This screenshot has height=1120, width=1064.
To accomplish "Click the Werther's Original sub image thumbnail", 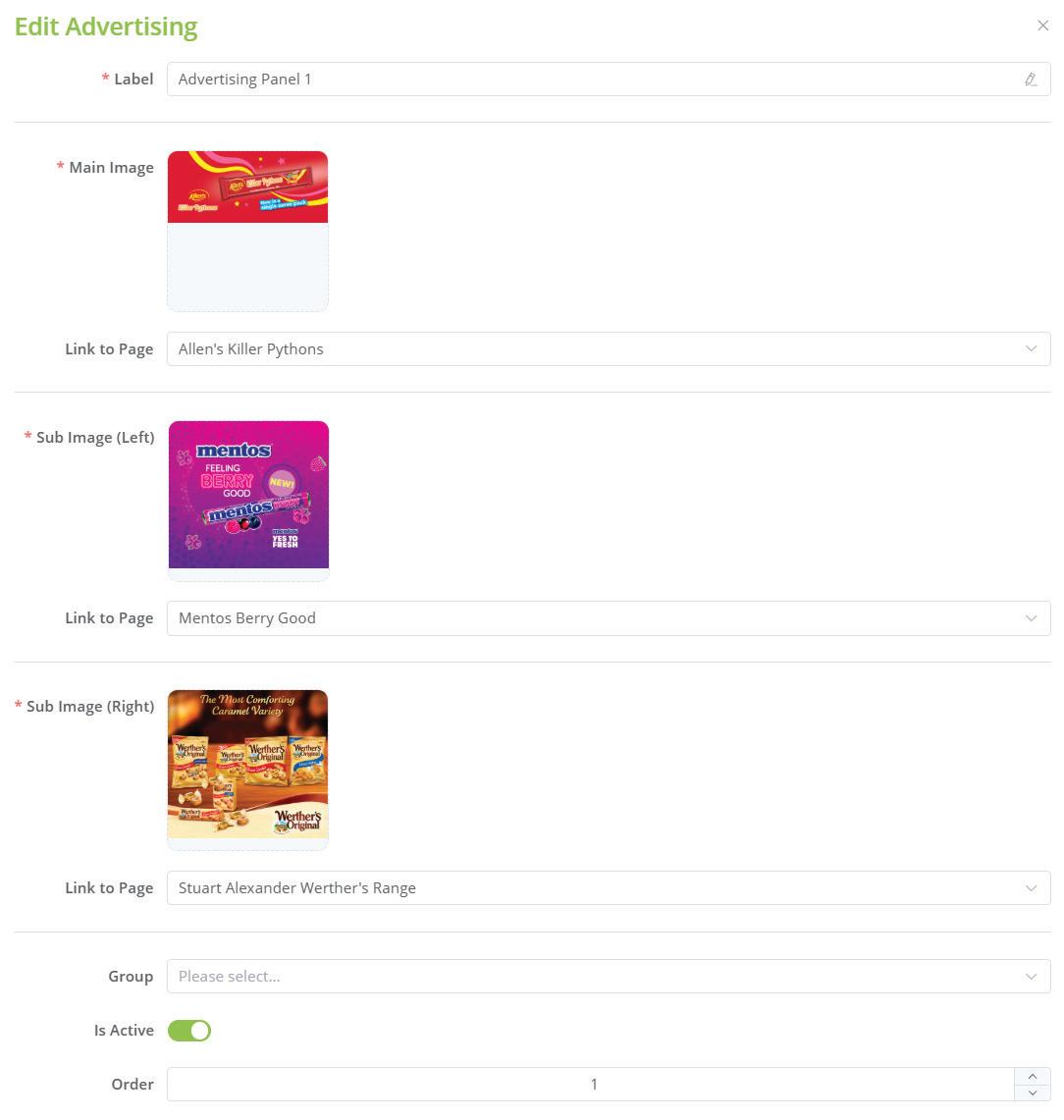I will coord(247,765).
